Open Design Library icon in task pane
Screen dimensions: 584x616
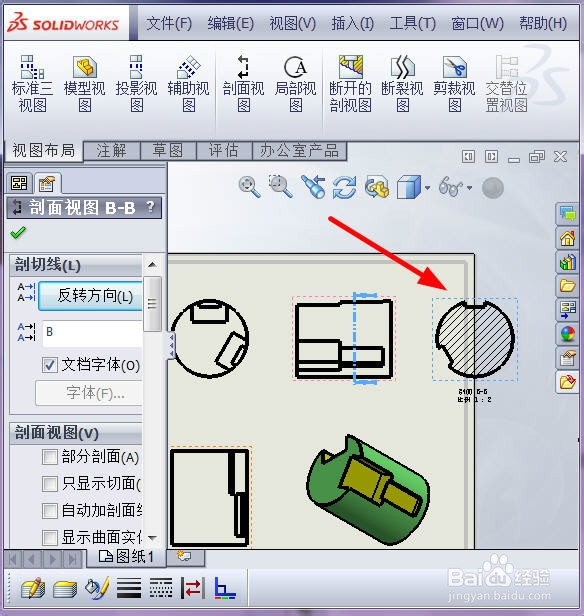click(x=567, y=262)
